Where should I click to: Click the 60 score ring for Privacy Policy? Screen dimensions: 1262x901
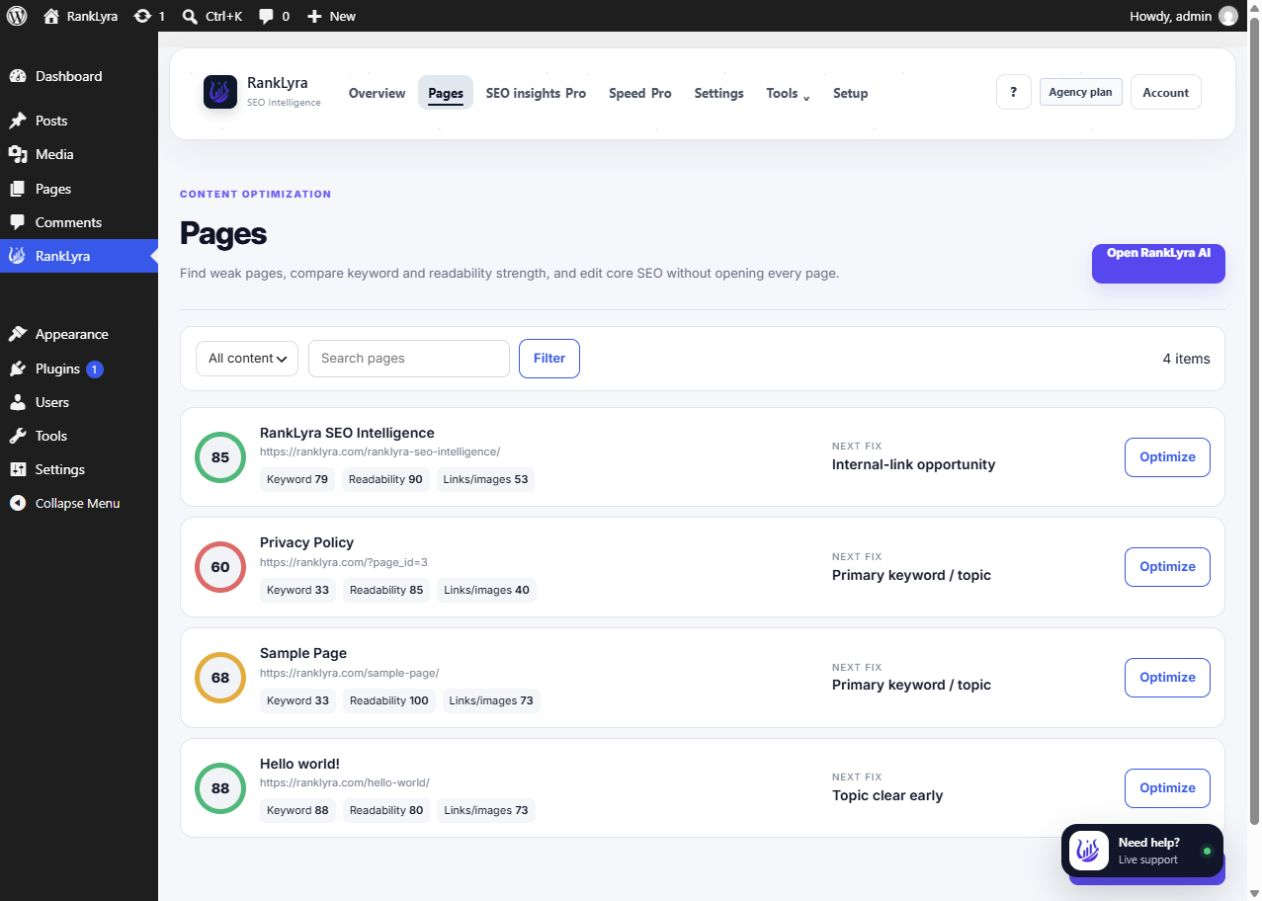pyautogui.click(x=220, y=567)
